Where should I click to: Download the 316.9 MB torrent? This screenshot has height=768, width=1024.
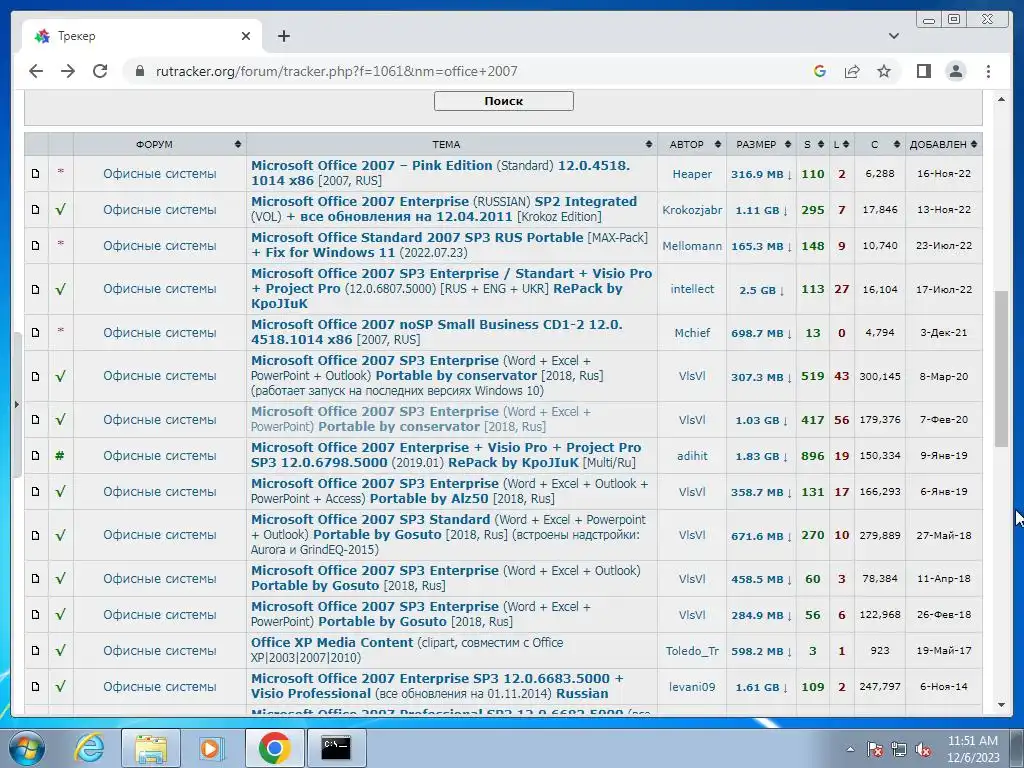761,174
